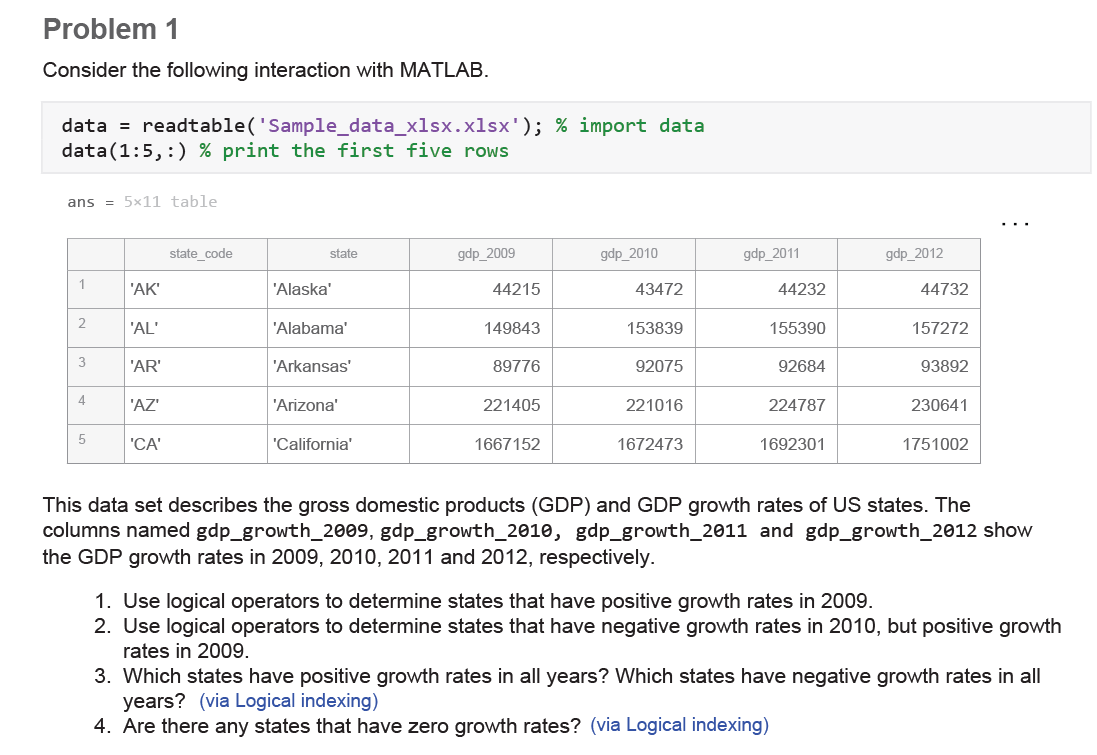The width and height of the screenshot is (1097, 755).
Task: Select row number 4 of the table
Action: pyautogui.click(x=96, y=405)
